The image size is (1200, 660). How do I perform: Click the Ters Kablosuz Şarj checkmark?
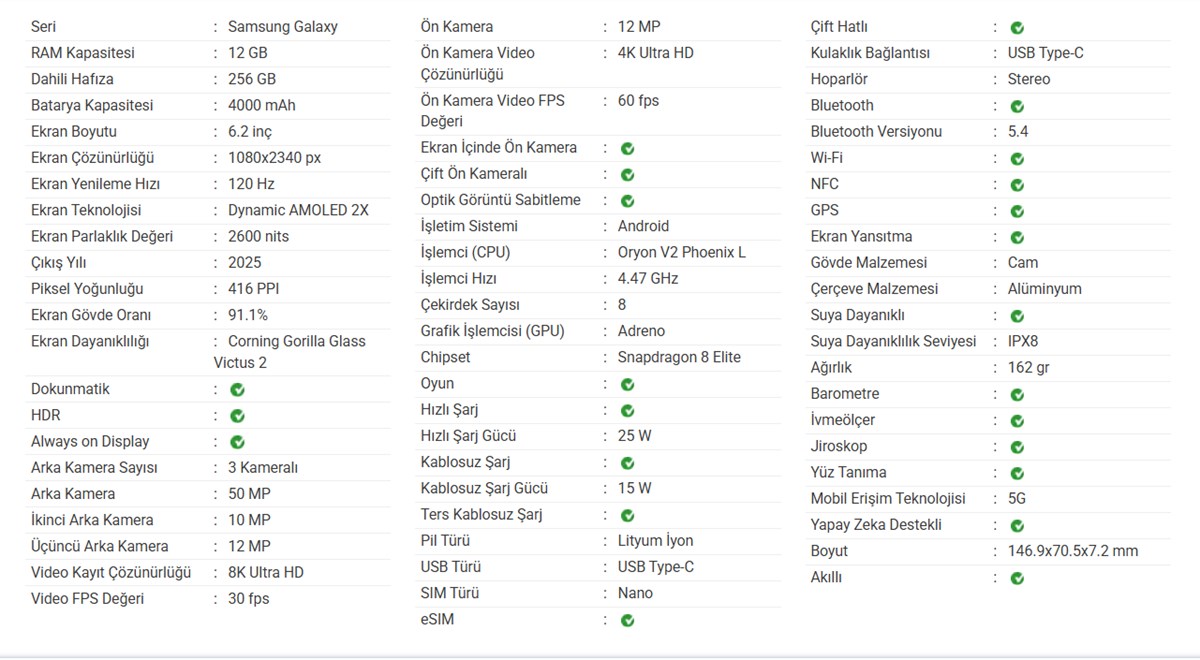pyautogui.click(x=628, y=516)
